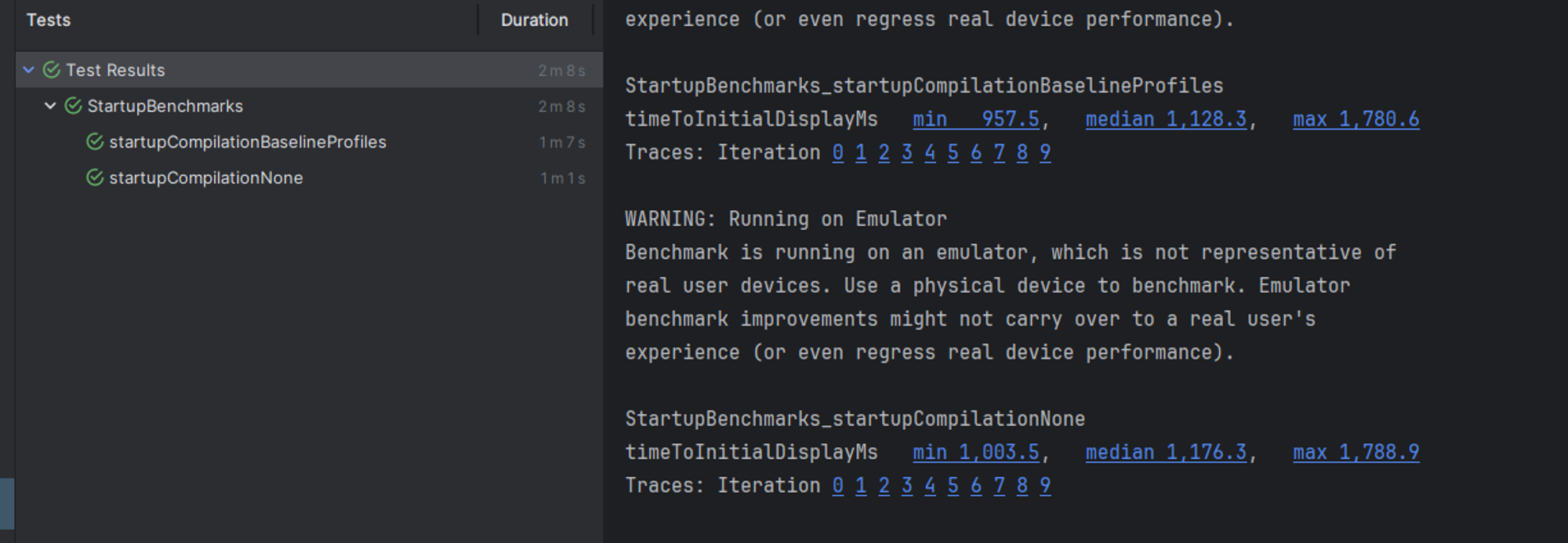Image resolution: width=1568 pixels, height=543 pixels.
Task: Click the green passed icon beside Test Results
Action: tap(52, 71)
